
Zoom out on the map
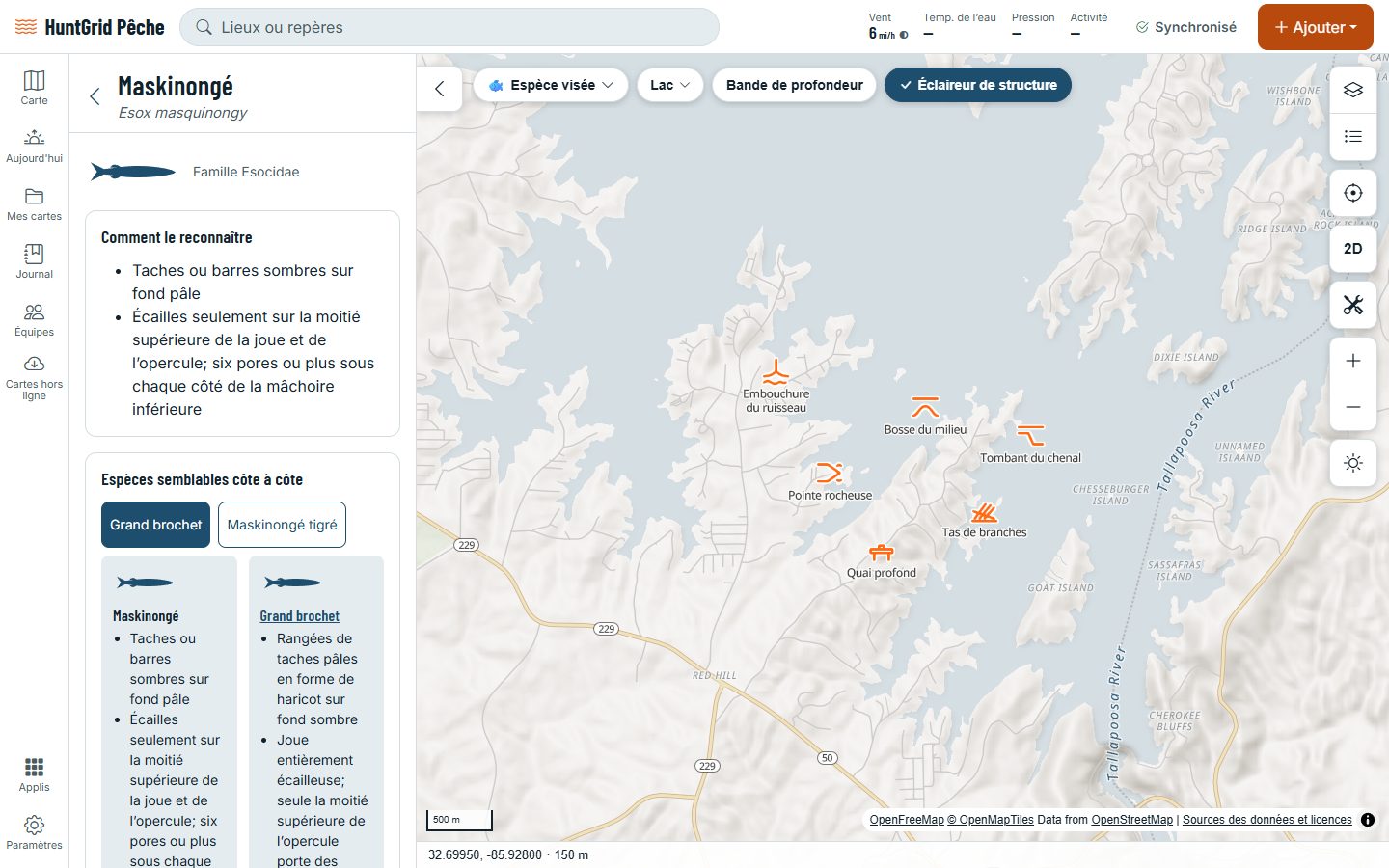coord(1353,407)
